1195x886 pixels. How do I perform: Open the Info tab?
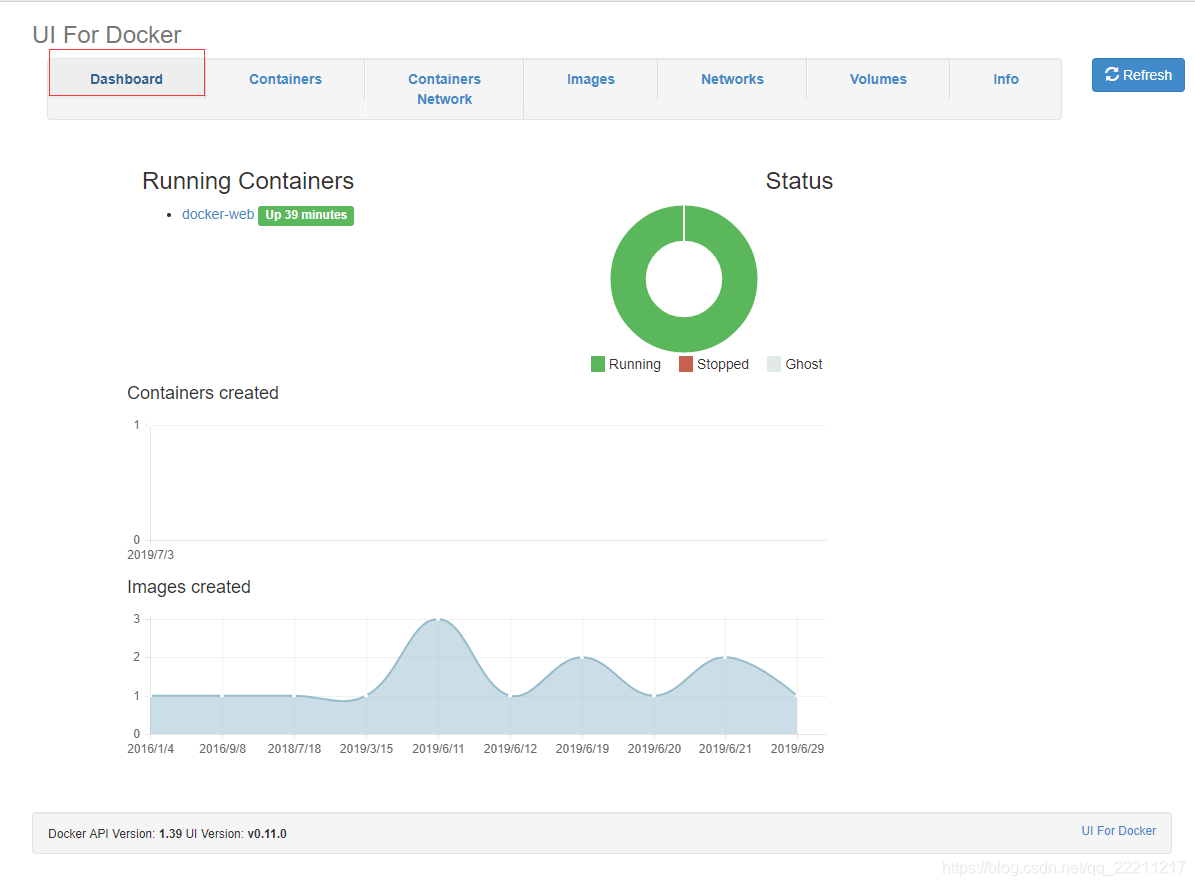1006,79
